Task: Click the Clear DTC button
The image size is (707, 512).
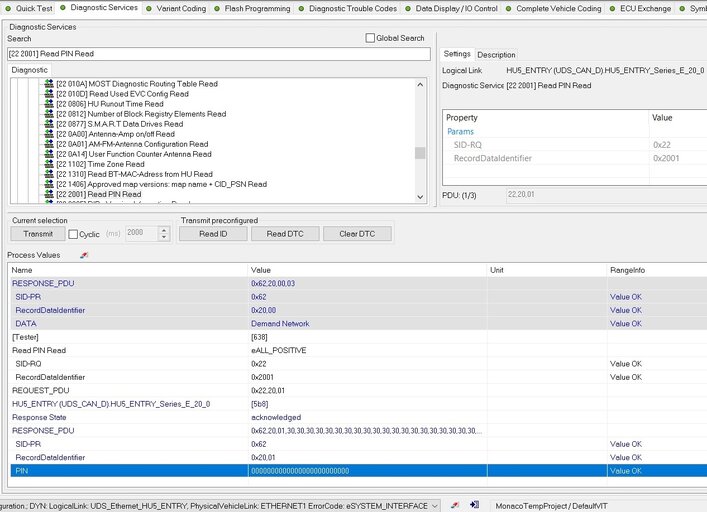Action: coord(356,234)
